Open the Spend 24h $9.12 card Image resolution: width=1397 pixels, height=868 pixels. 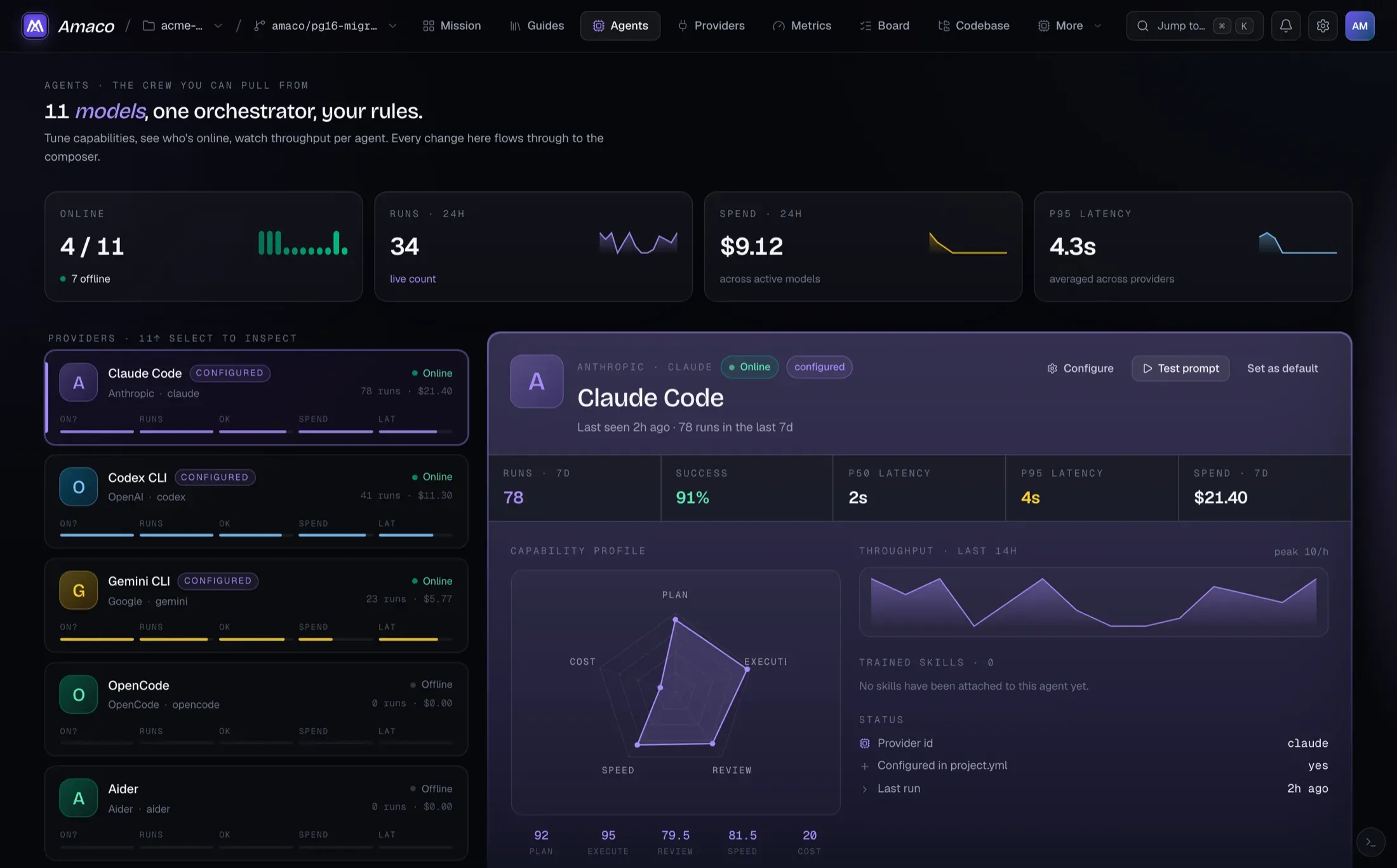click(x=863, y=246)
